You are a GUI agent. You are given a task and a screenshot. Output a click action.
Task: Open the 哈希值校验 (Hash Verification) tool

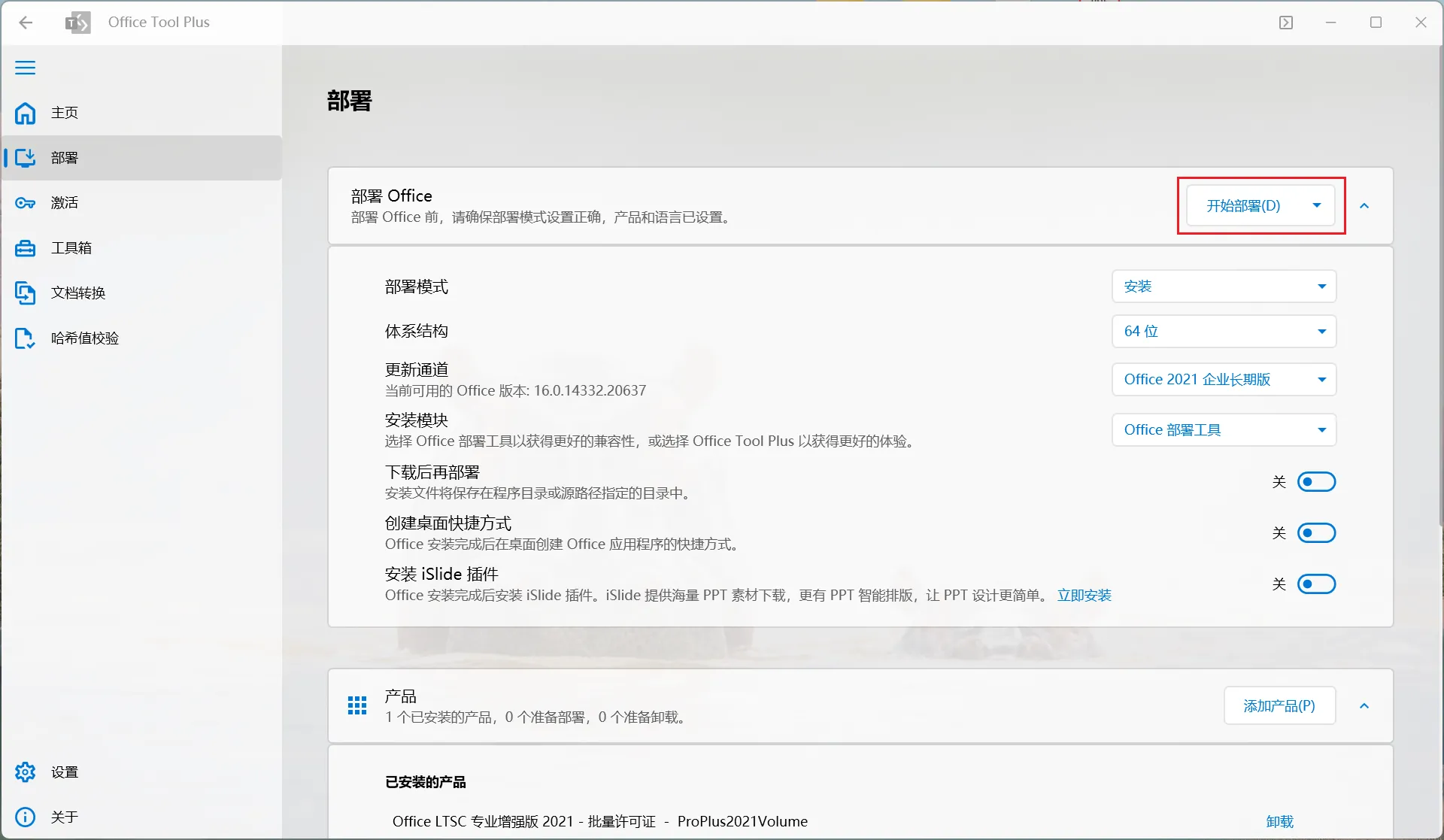tap(83, 338)
